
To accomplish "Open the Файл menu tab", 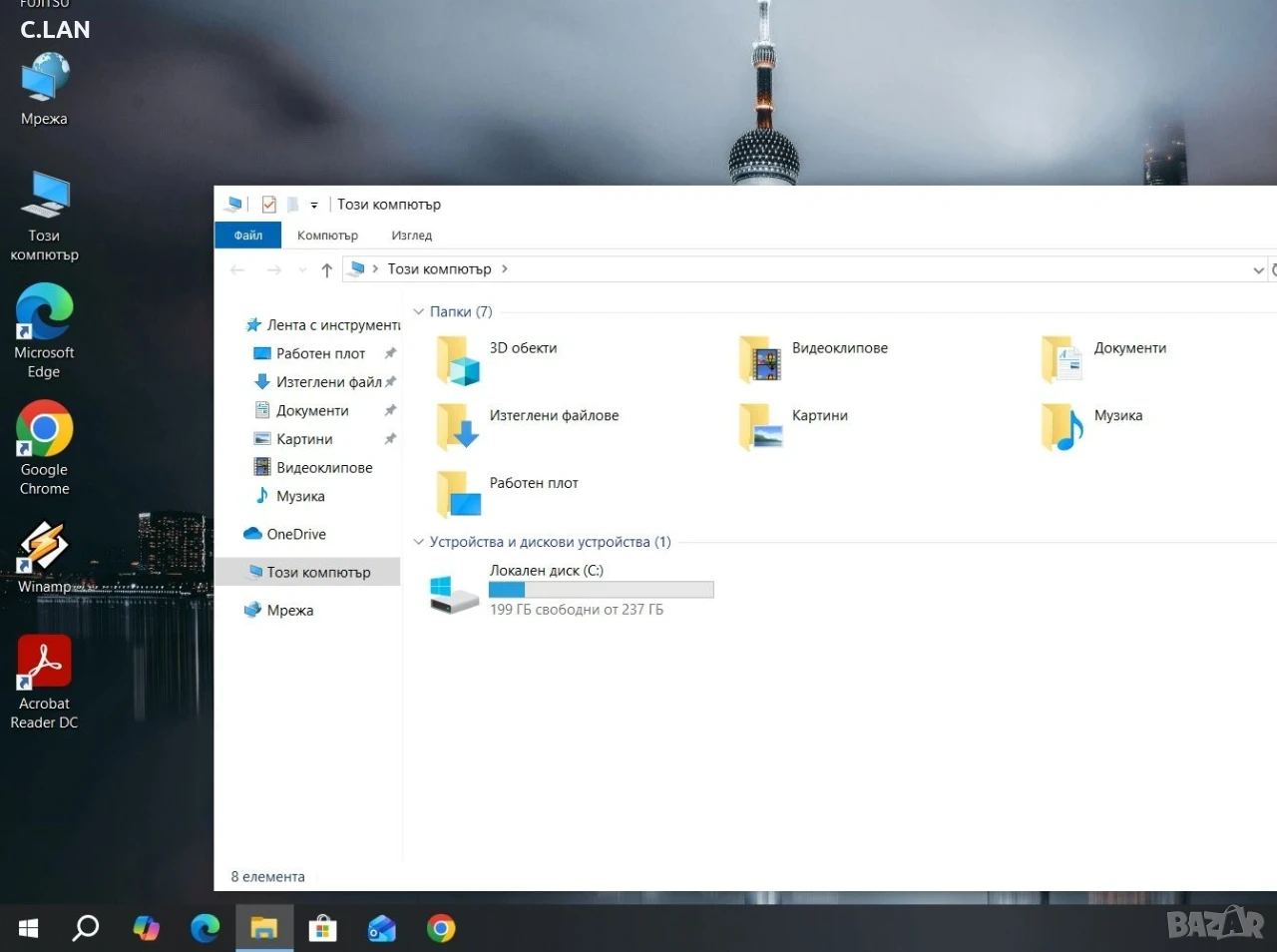I will pyautogui.click(x=248, y=236).
